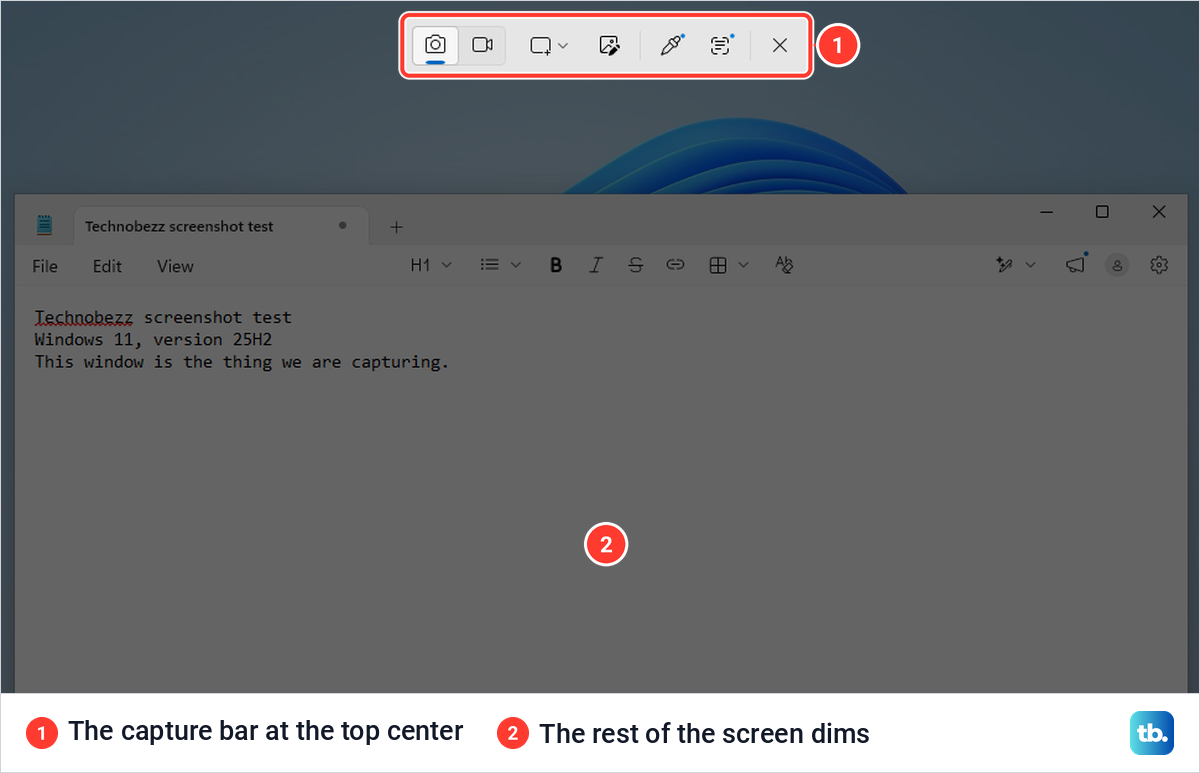The width and height of the screenshot is (1200, 773).
Task: Add a new Notepad tab
Action: point(396,227)
